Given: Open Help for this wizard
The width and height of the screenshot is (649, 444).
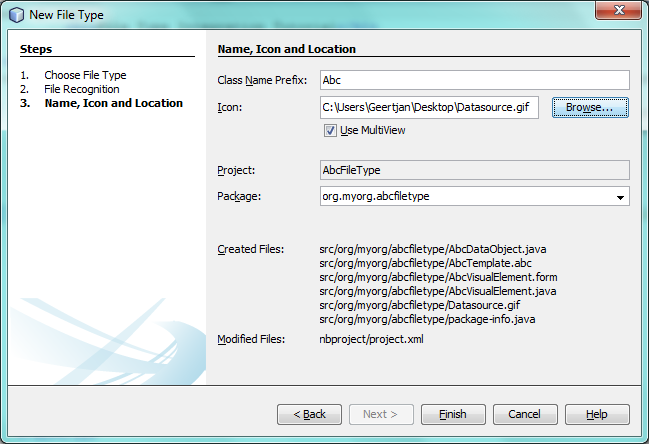Looking at the screenshot, I should click(x=596, y=414).
